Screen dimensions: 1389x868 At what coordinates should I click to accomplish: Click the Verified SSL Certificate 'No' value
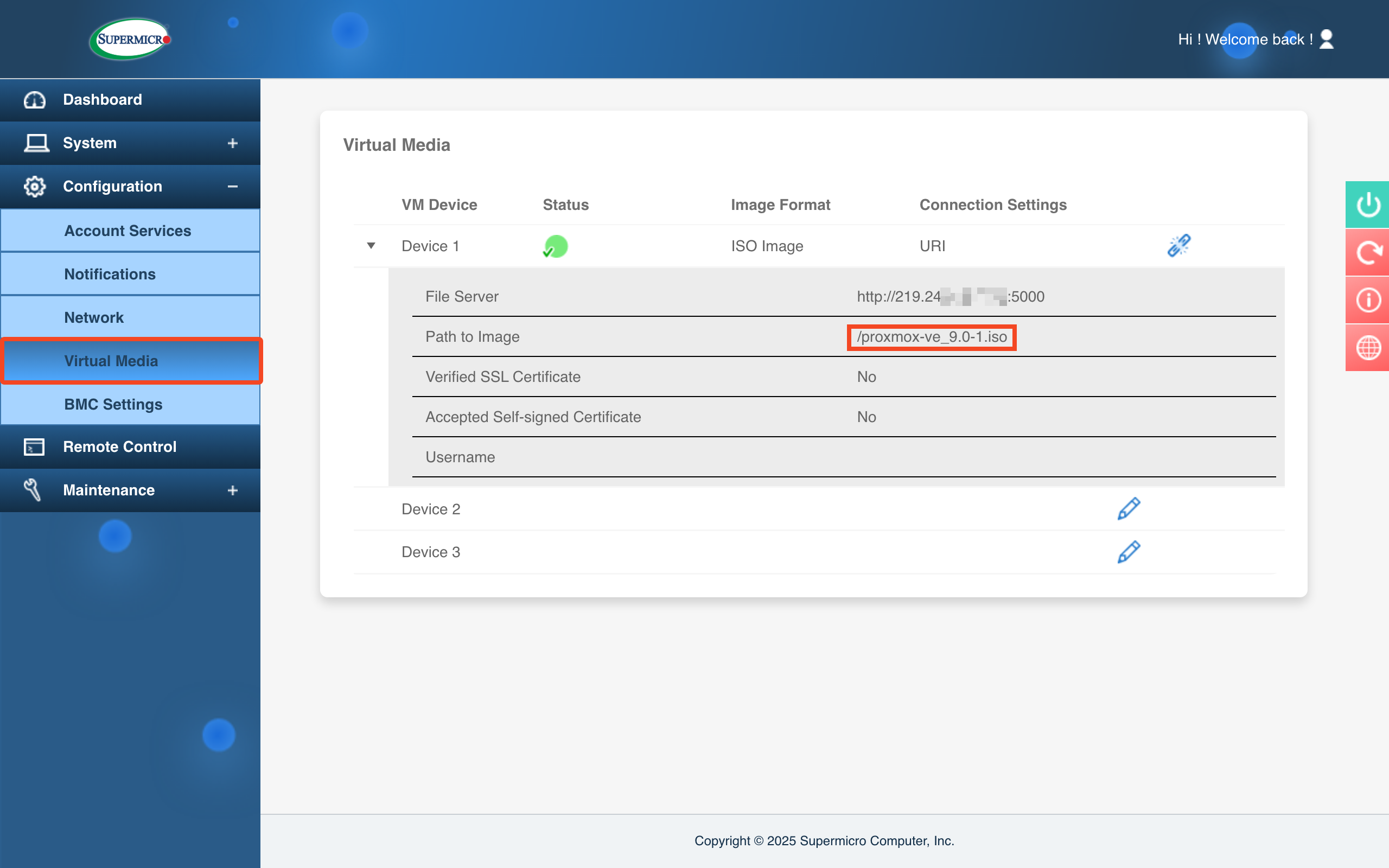pos(866,377)
